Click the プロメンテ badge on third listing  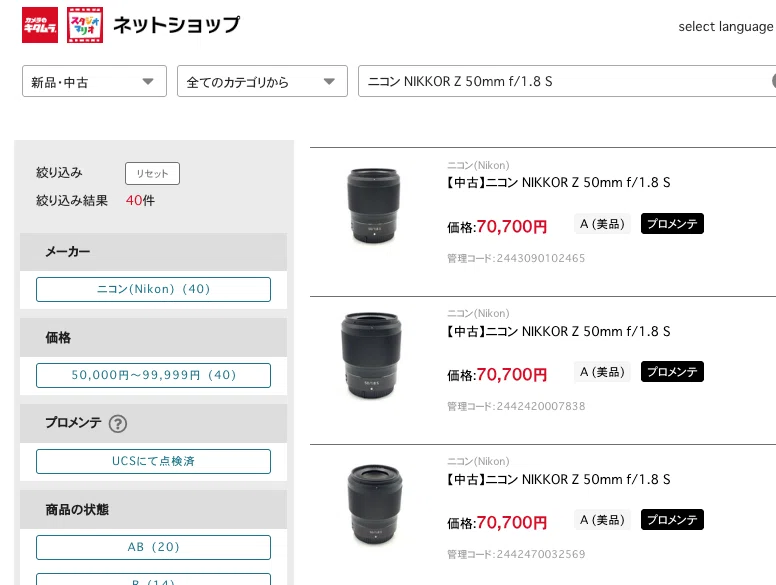click(x=672, y=520)
